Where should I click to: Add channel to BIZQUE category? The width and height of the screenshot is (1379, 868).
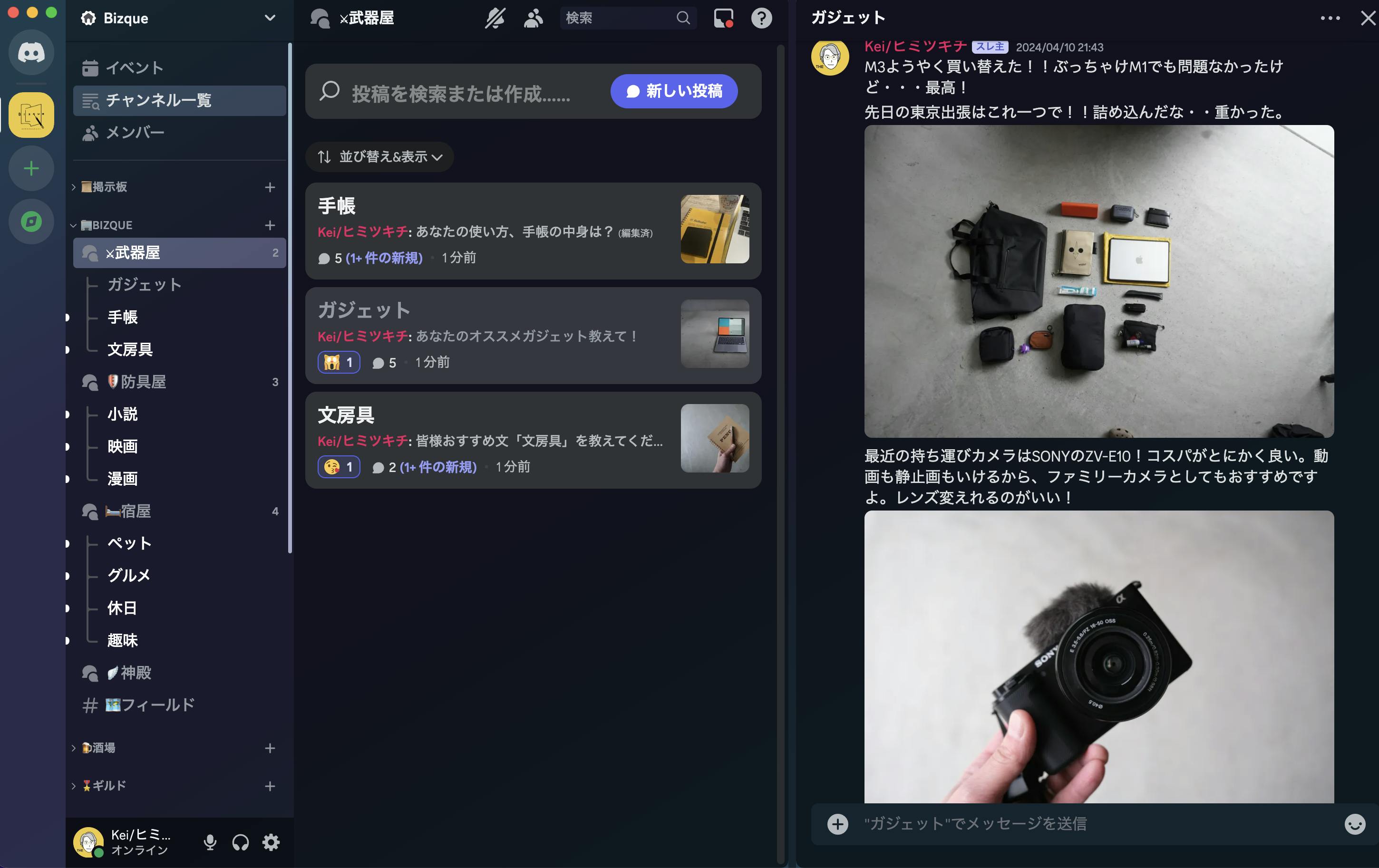pos(270,225)
